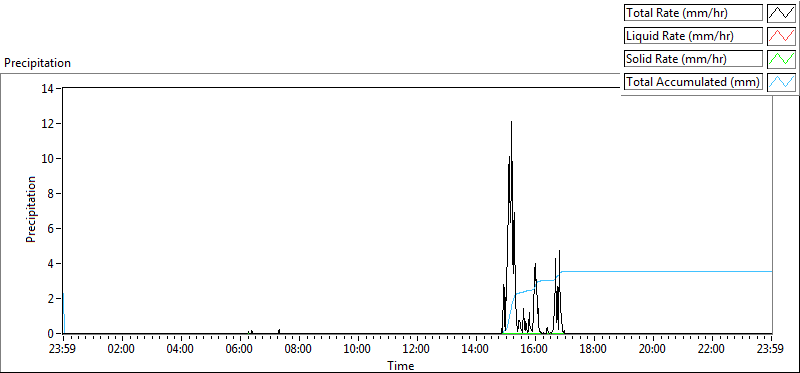Click the Total Accumulated blue line icon

[x=781, y=82]
